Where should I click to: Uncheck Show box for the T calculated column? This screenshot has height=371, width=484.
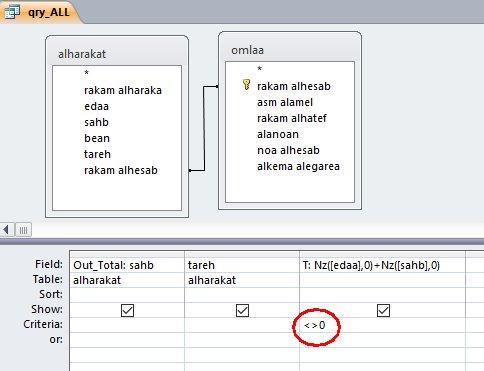click(x=383, y=310)
